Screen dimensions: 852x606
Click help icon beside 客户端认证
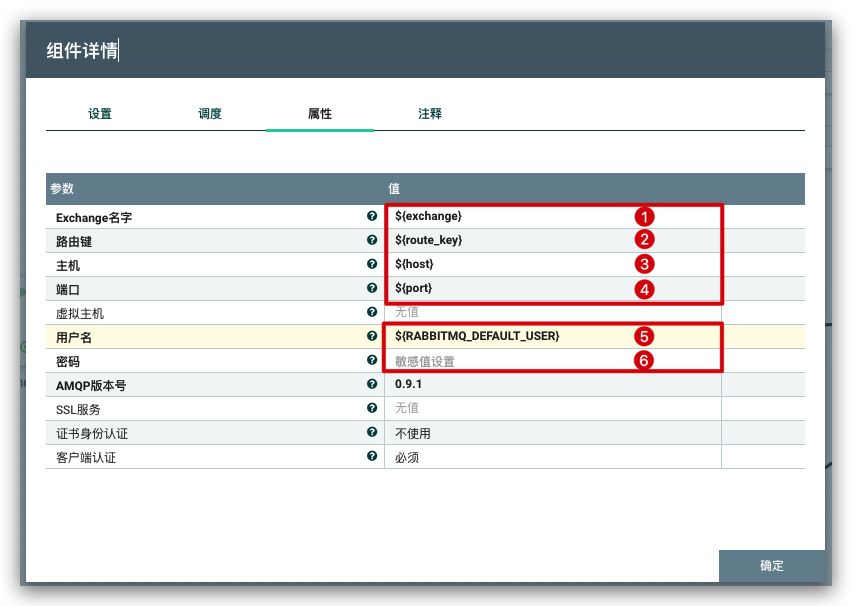tap(372, 456)
